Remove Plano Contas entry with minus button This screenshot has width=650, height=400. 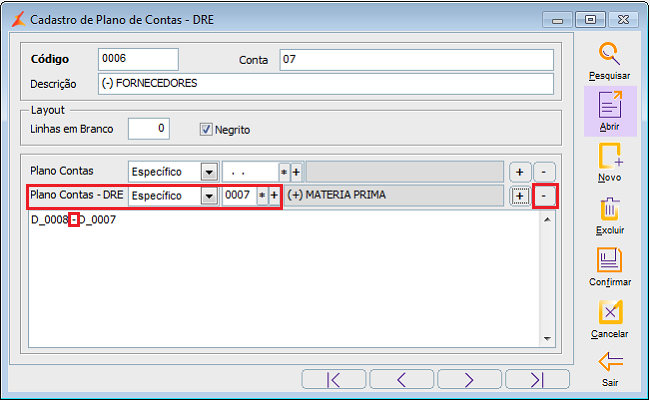pyautogui.click(x=544, y=172)
